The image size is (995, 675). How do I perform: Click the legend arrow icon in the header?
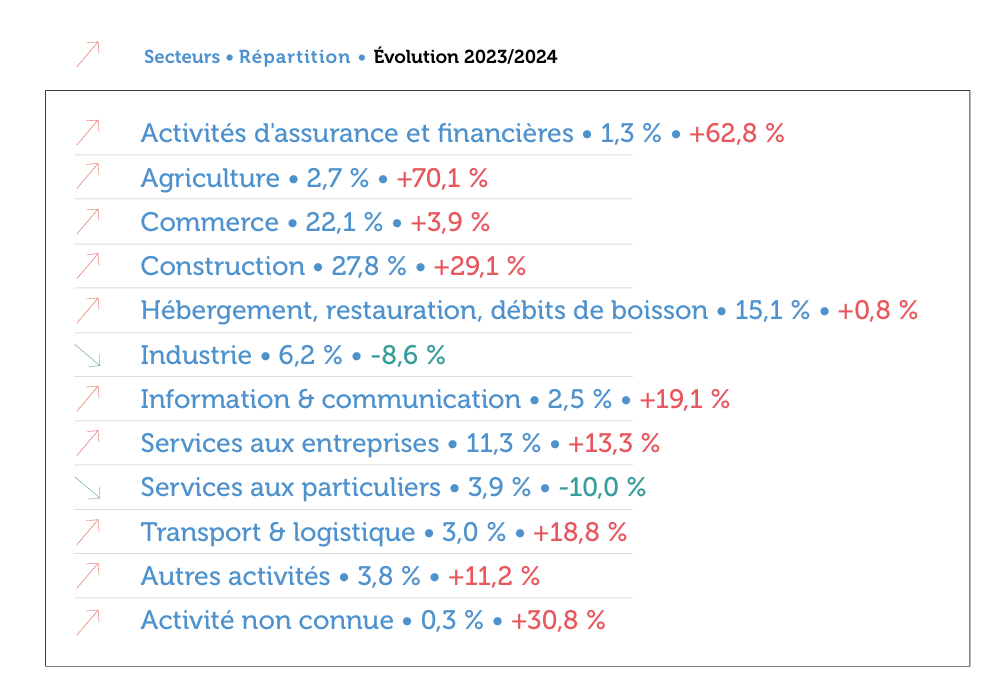tap(88, 55)
